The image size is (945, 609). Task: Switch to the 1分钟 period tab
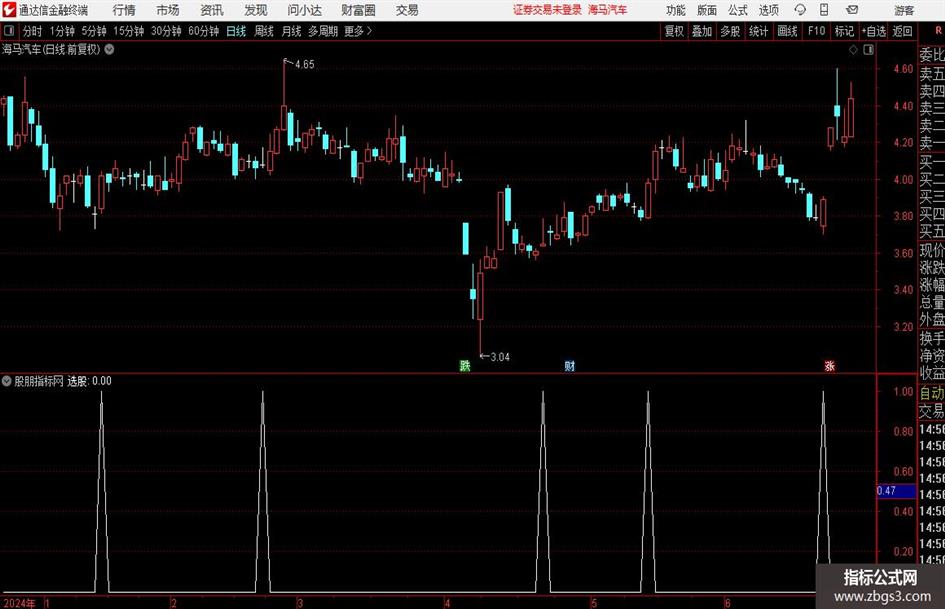[x=61, y=31]
